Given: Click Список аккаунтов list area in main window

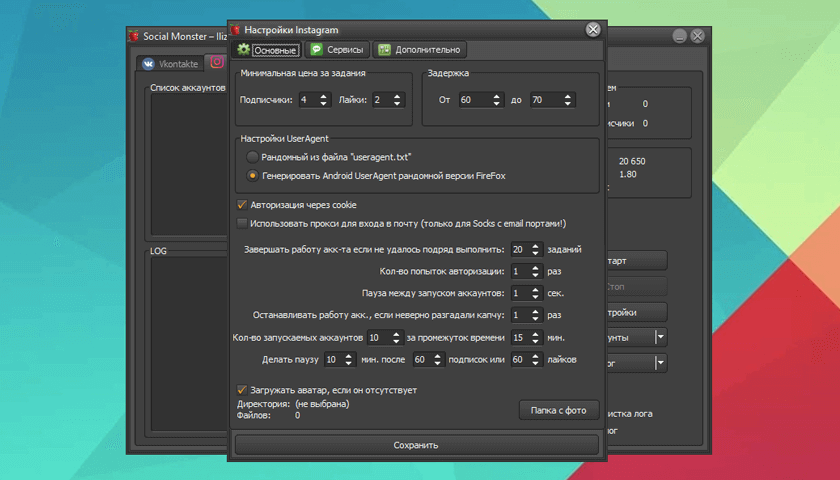Looking at the screenshot, I should [189, 164].
